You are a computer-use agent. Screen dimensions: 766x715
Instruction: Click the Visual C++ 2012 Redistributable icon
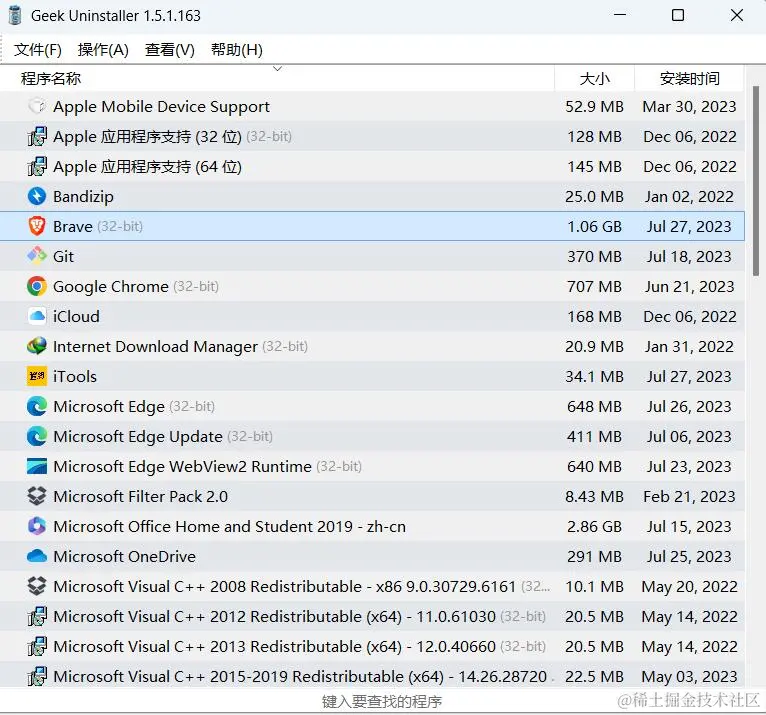[x=37, y=616]
